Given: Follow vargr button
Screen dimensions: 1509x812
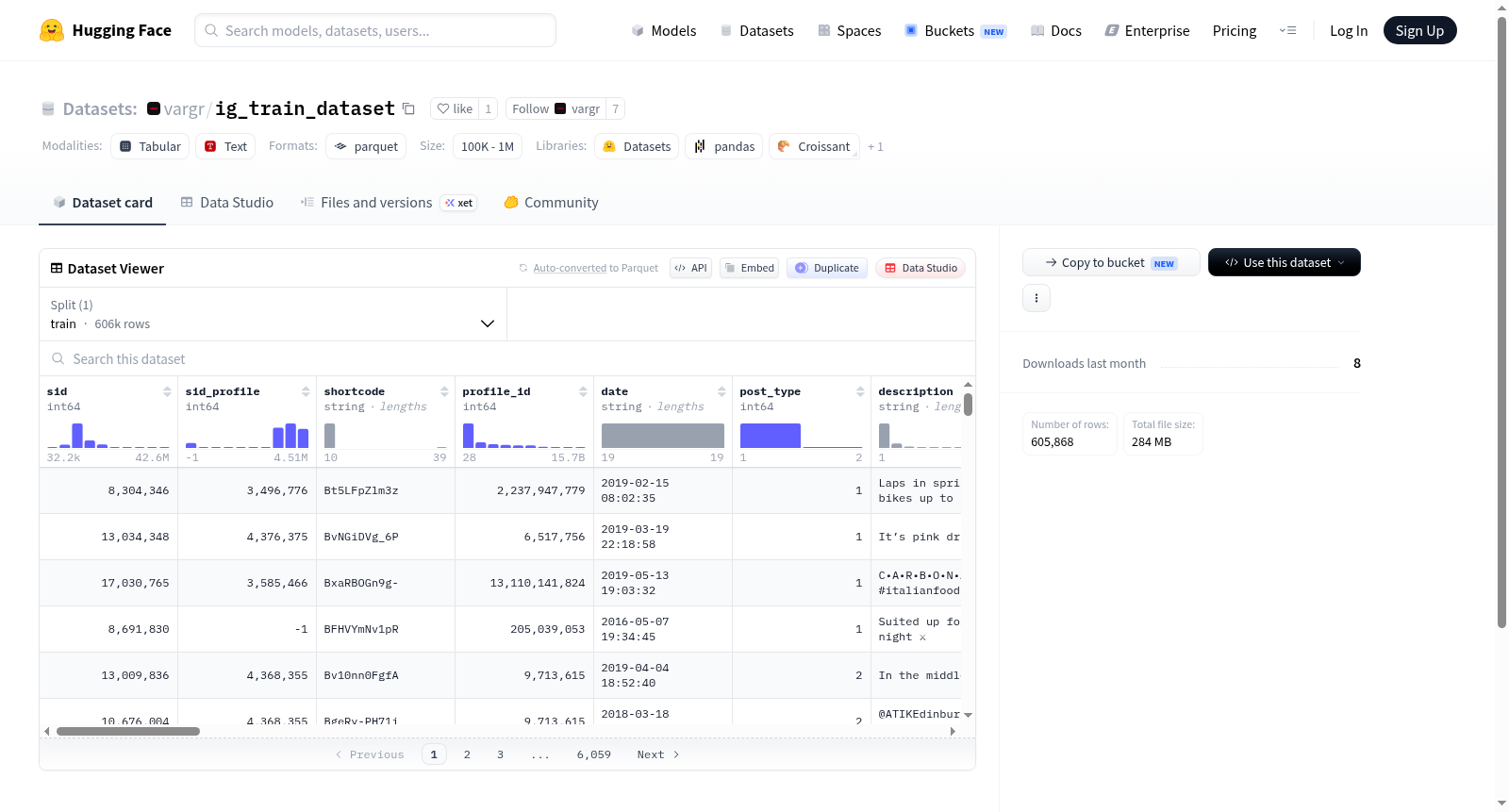Looking at the screenshot, I should click(556, 108).
